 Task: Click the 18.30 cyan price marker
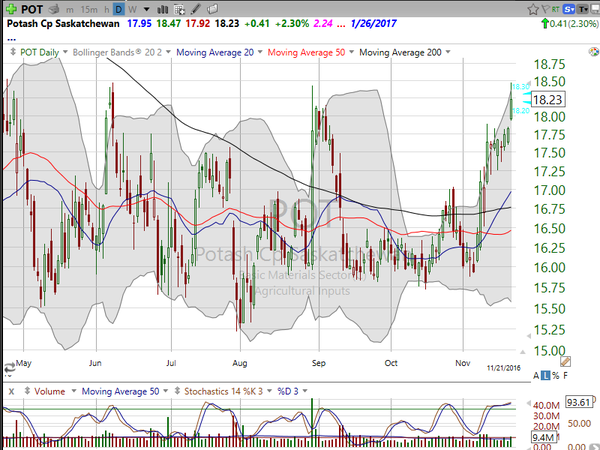(x=521, y=87)
